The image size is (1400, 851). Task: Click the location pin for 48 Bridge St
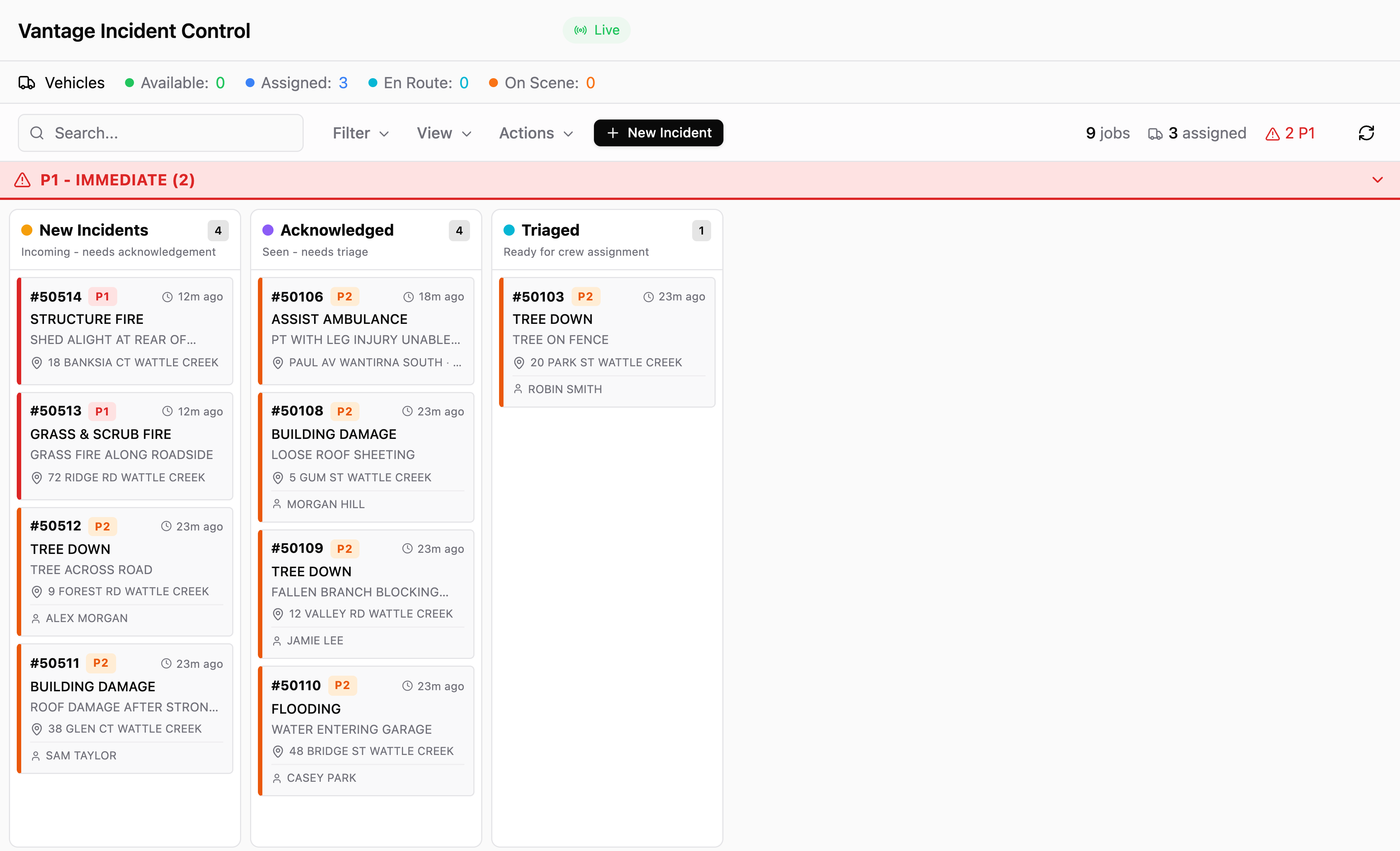(278, 752)
